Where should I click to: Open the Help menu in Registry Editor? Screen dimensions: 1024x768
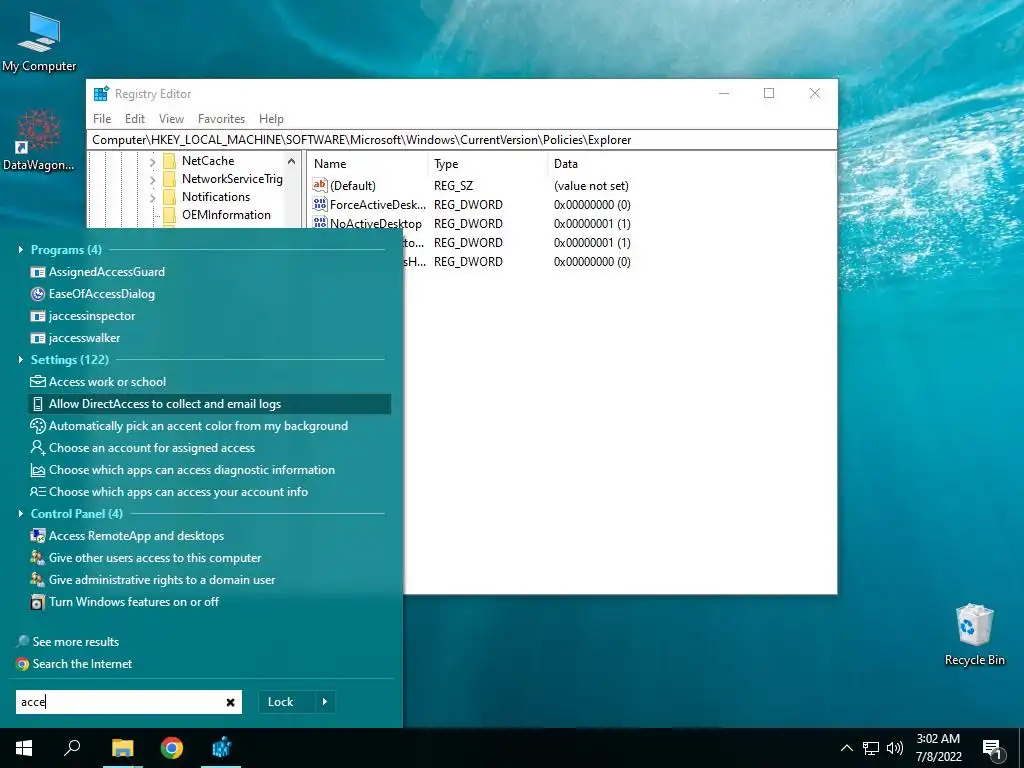(271, 119)
